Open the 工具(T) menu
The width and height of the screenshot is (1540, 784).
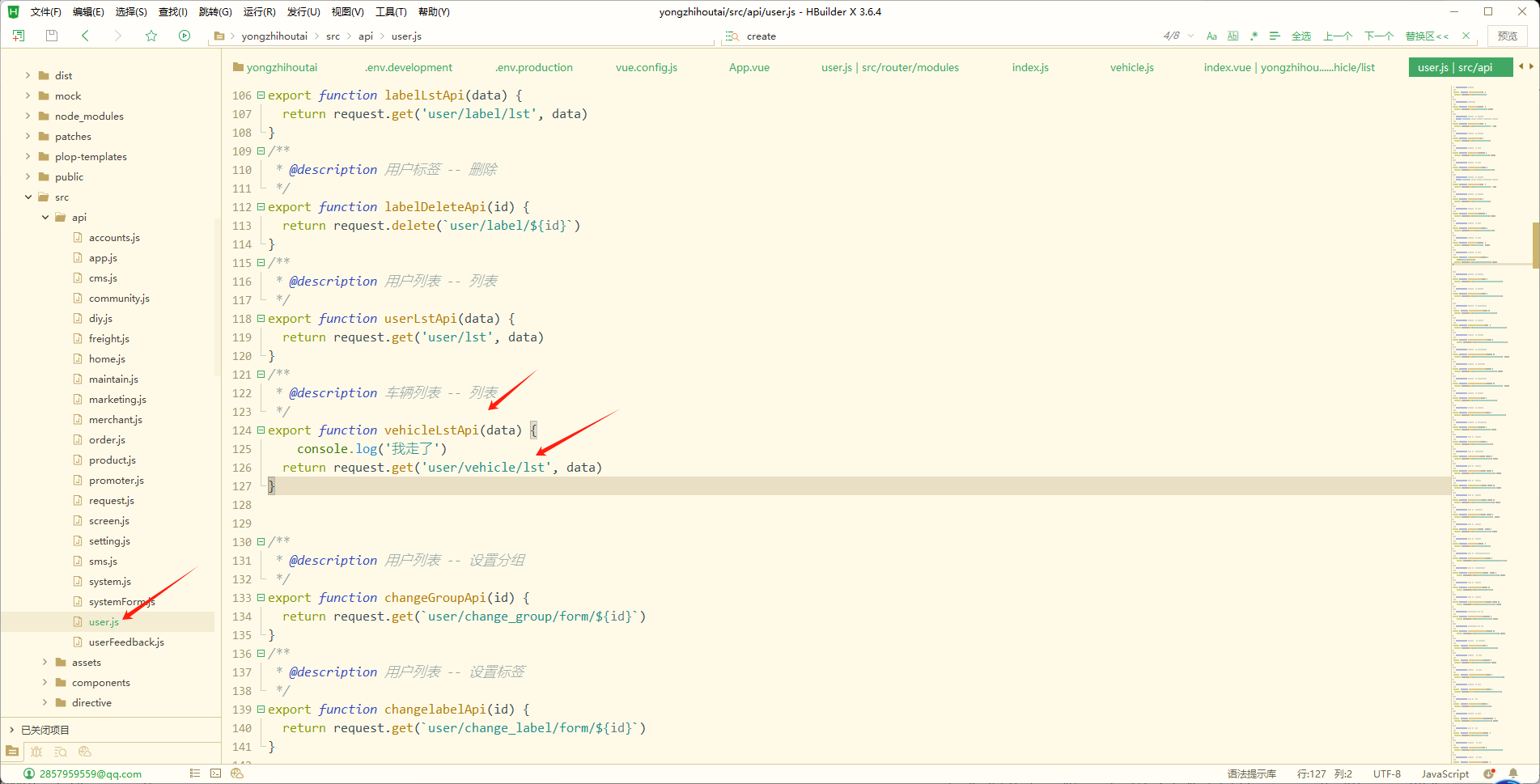[x=391, y=11]
